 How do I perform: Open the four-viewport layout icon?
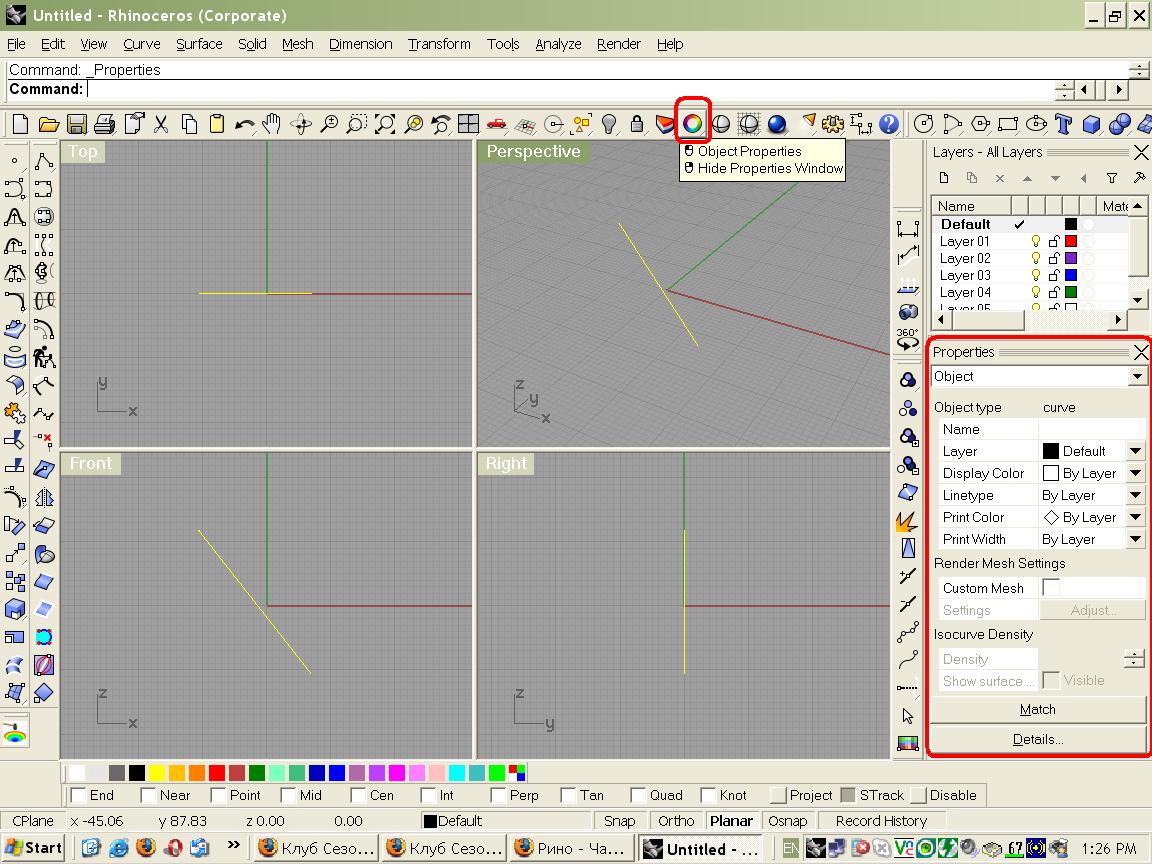pos(468,124)
